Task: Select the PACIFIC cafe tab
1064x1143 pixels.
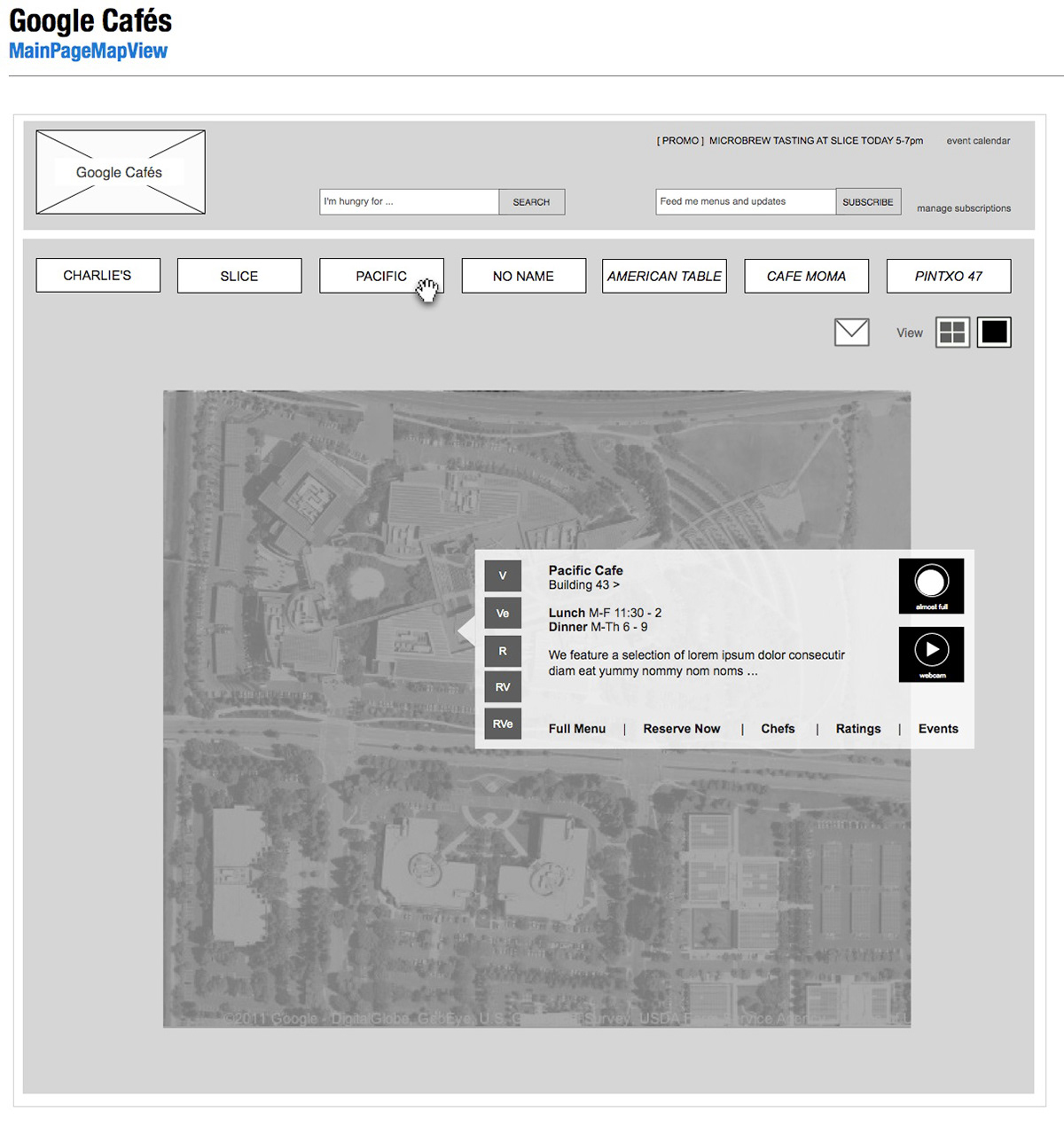Action: click(x=381, y=276)
